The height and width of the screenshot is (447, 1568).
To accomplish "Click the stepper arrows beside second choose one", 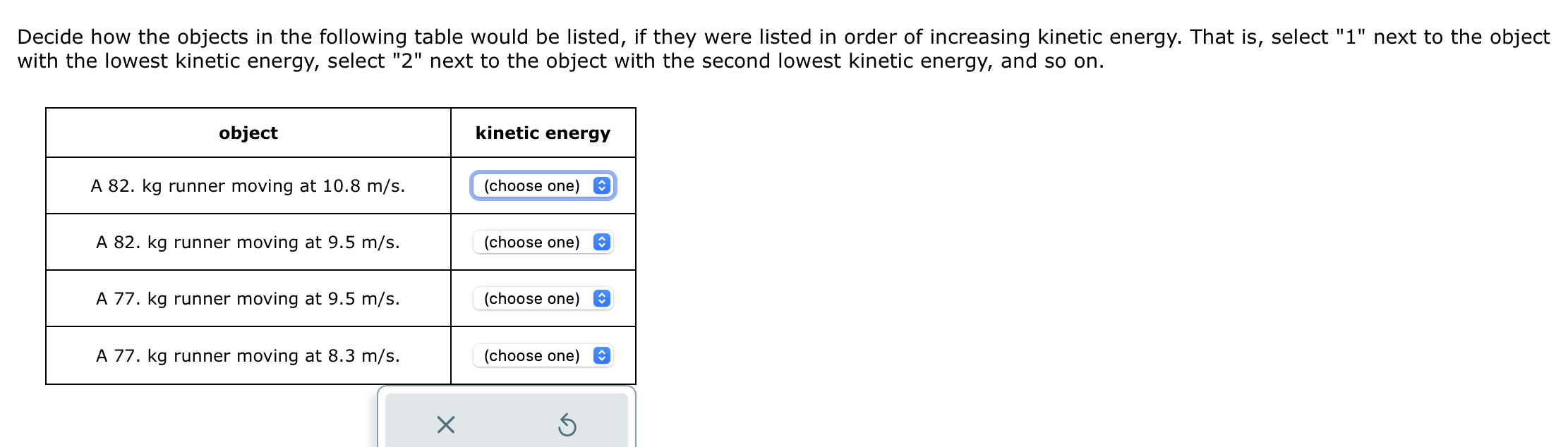I will pyautogui.click(x=600, y=243).
